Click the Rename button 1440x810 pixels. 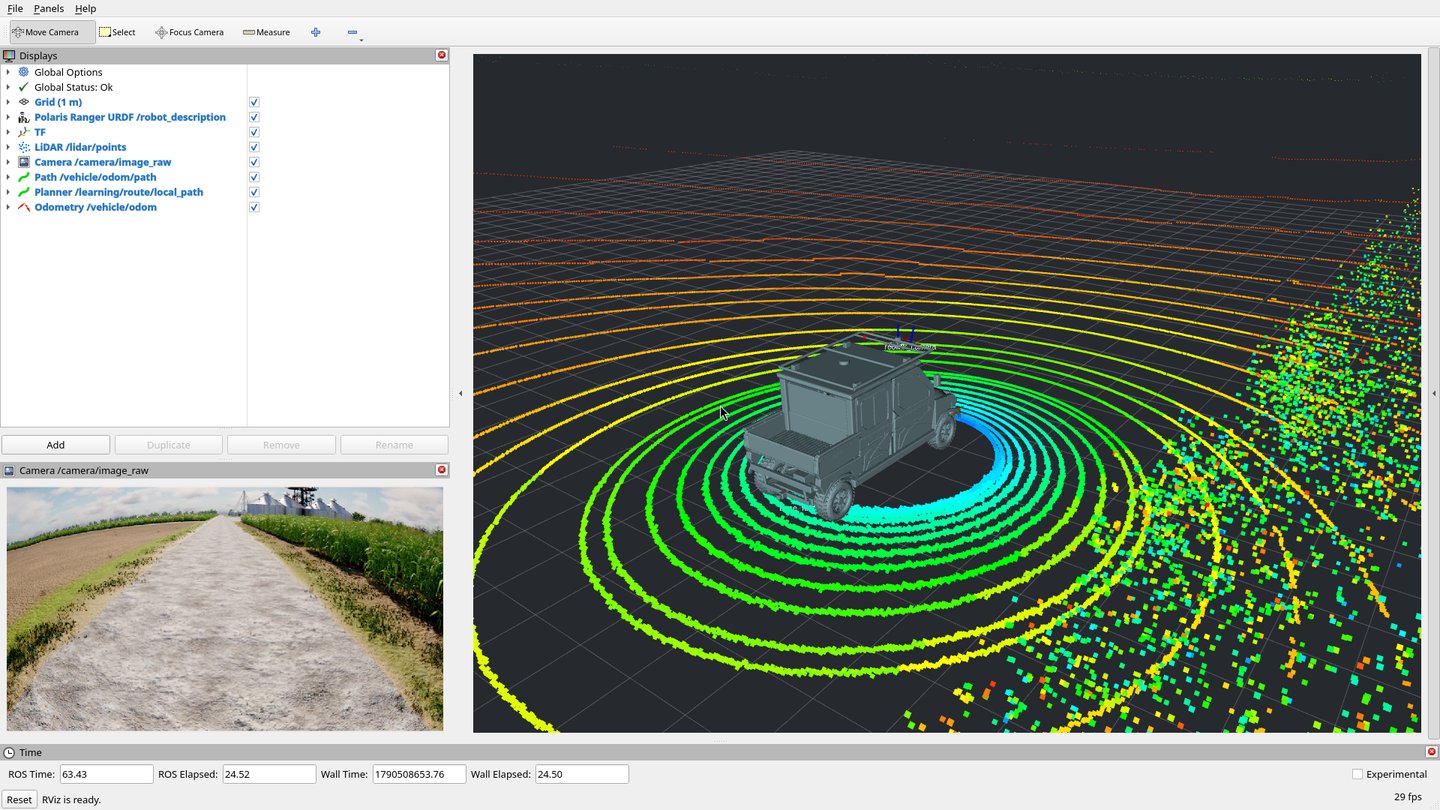tap(394, 445)
